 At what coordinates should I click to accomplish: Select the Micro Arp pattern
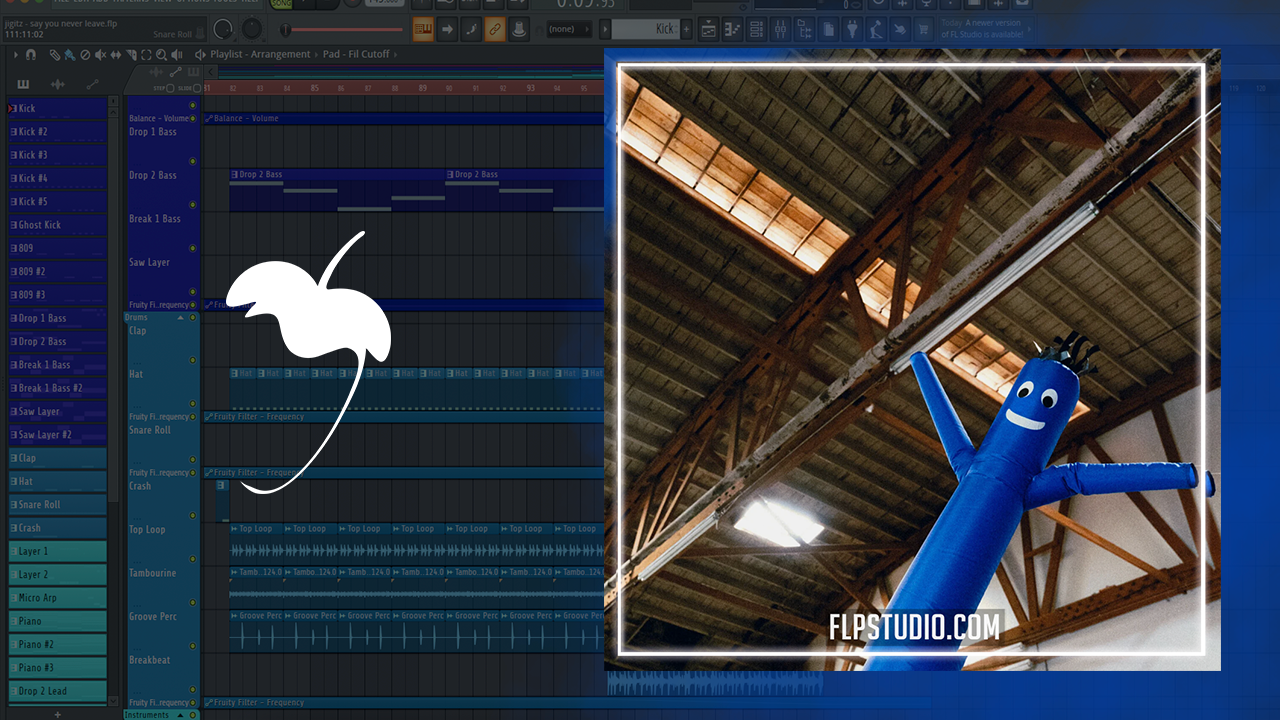coord(57,598)
